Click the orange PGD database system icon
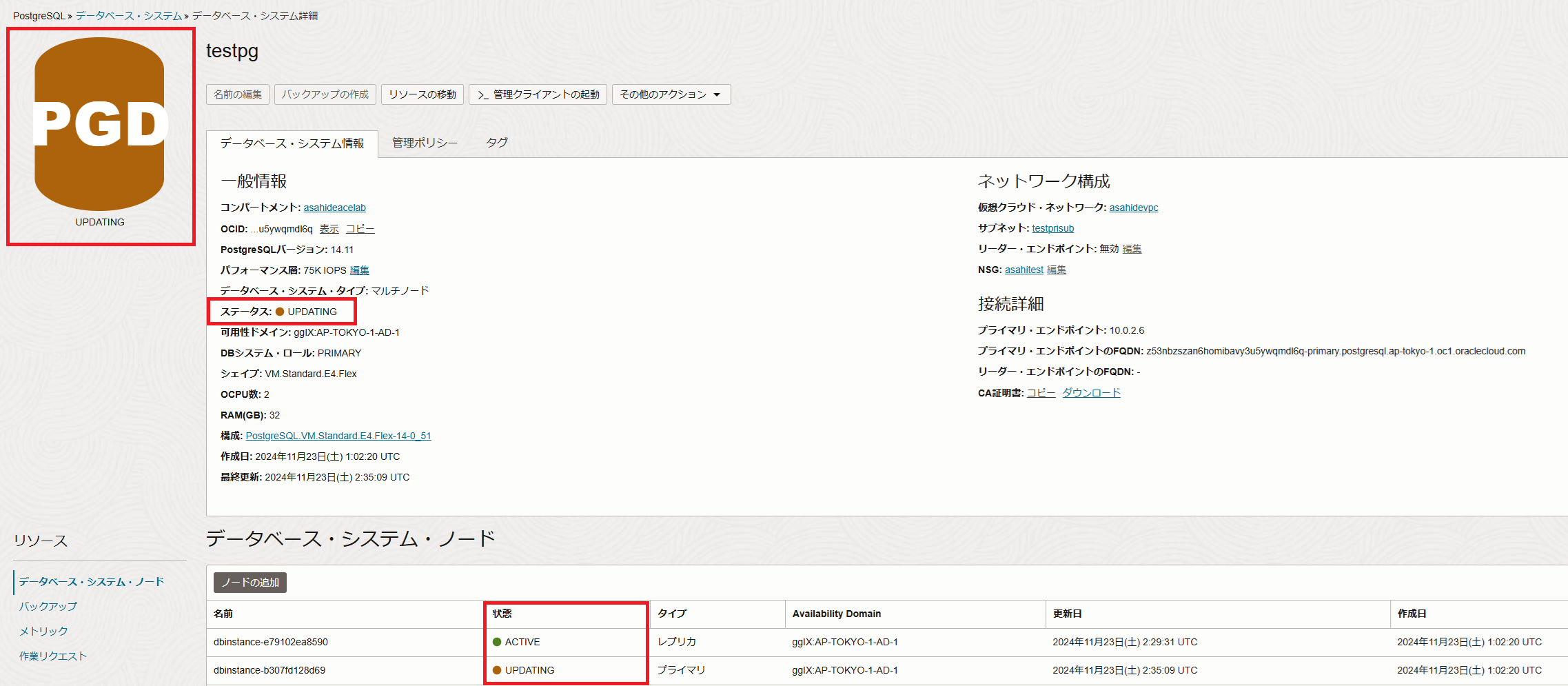This screenshot has width=1568, height=686. pyautogui.click(x=100, y=124)
